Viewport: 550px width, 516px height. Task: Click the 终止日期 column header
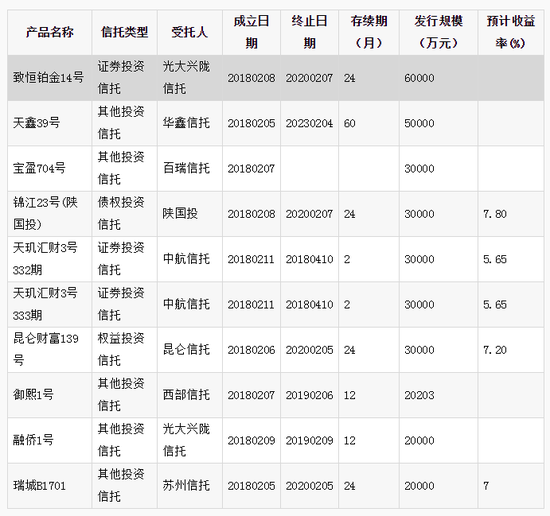pos(309,32)
